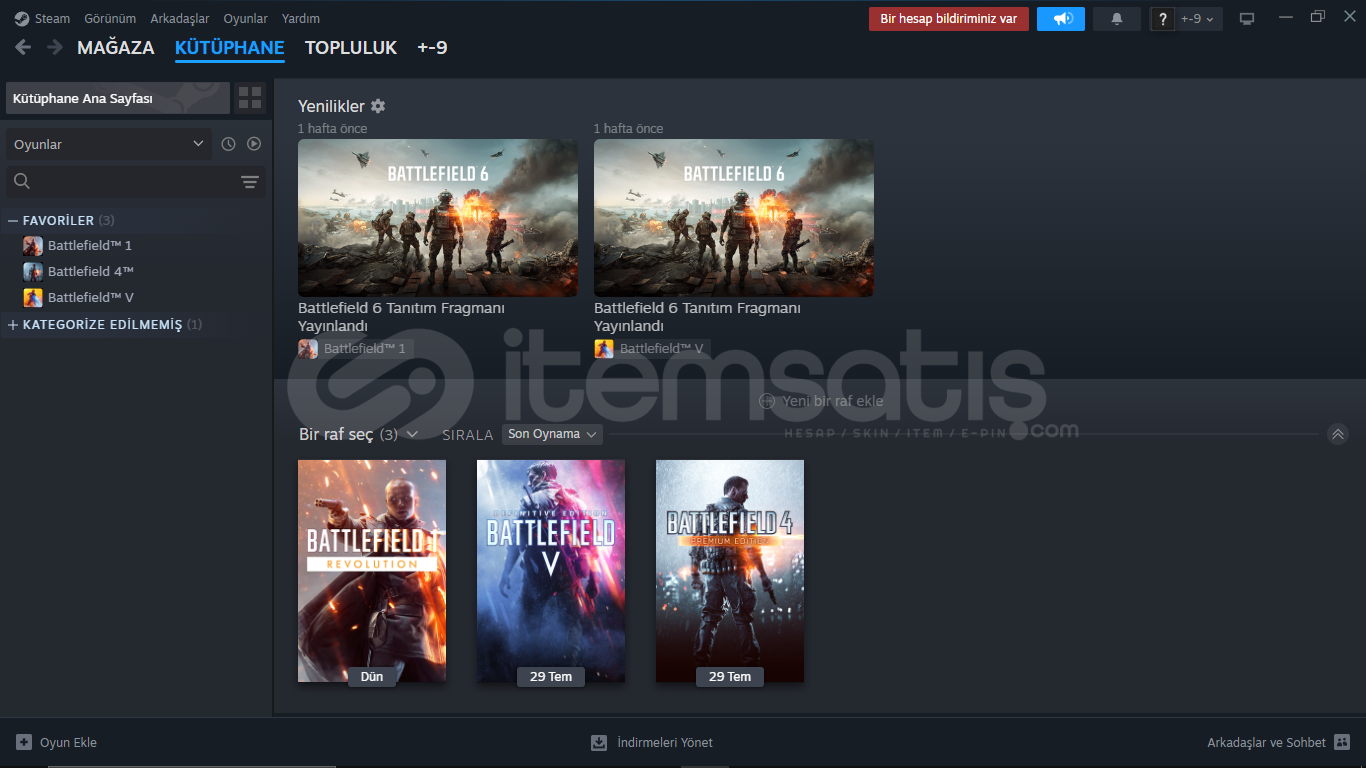This screenshot has width=1366, height=768.
Task: Switch to MAĞAZA tab
Action: click(x=116, y=48)
